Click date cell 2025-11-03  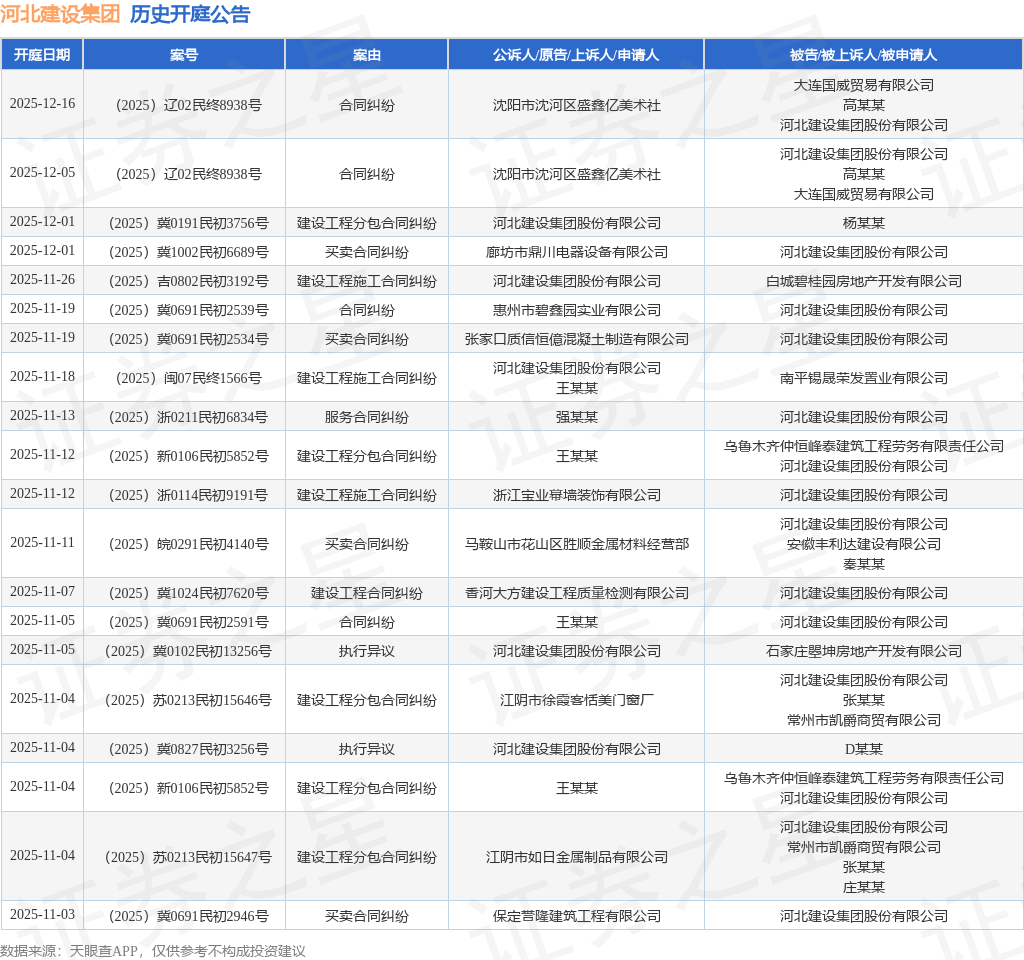click(x=42, y=914)
